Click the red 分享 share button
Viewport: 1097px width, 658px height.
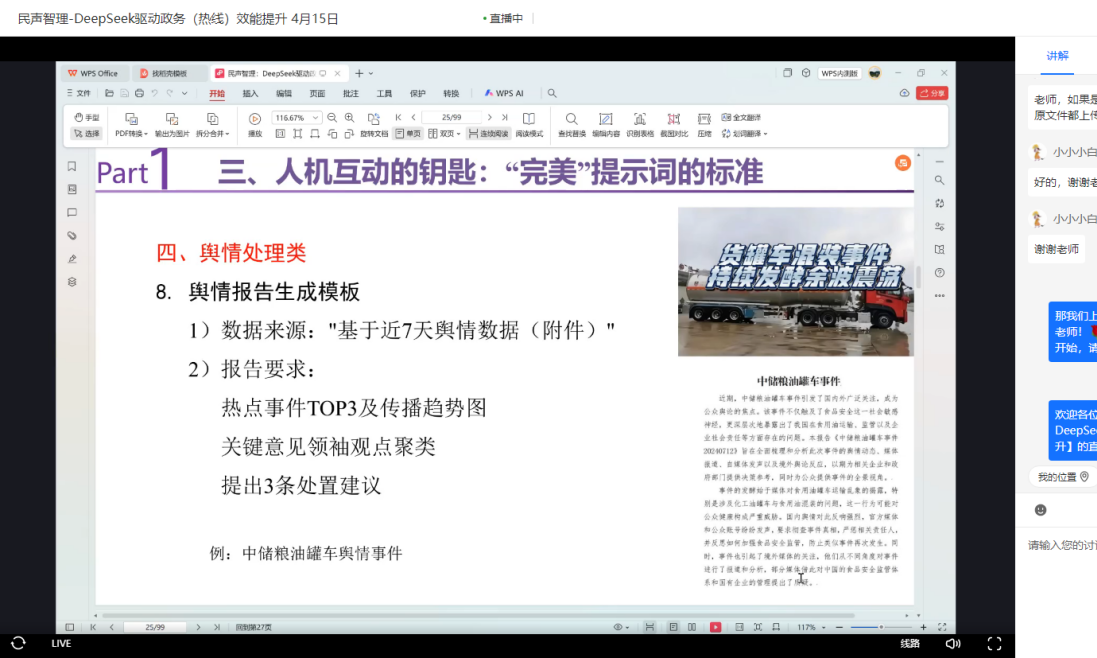[931, 93]
